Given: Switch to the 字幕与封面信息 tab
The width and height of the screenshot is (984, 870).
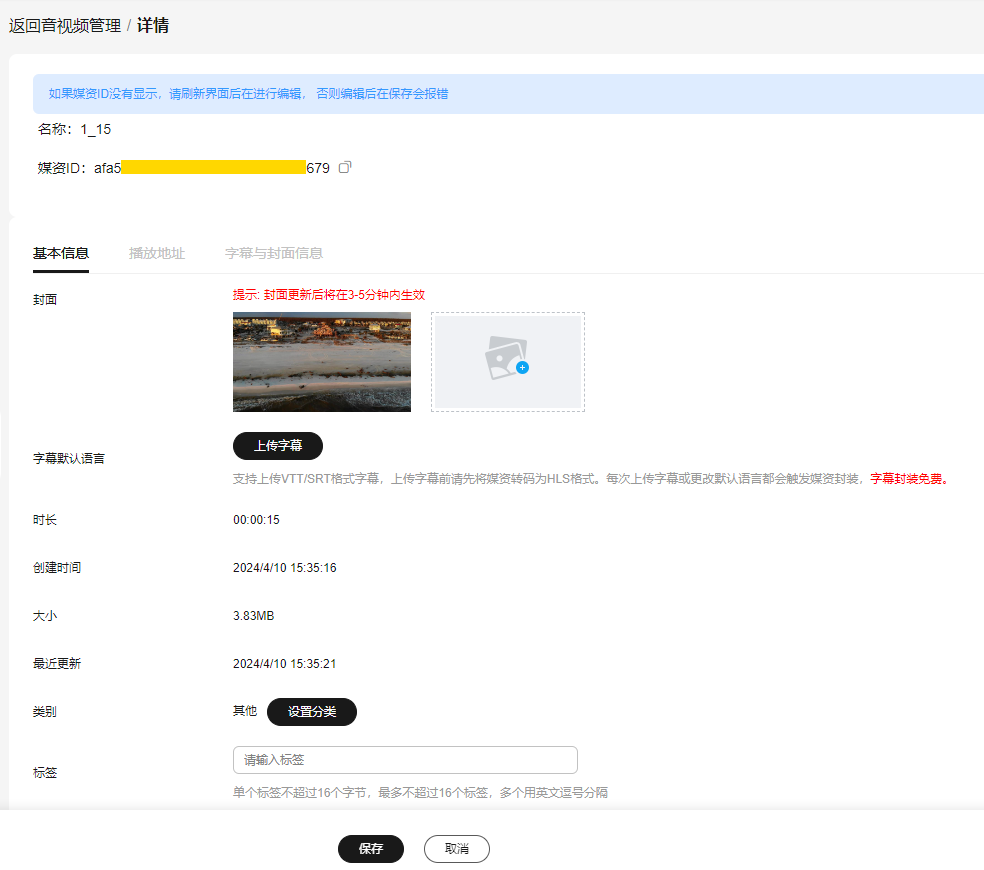Looking at the screenshot, I should (x=274, y=253).
